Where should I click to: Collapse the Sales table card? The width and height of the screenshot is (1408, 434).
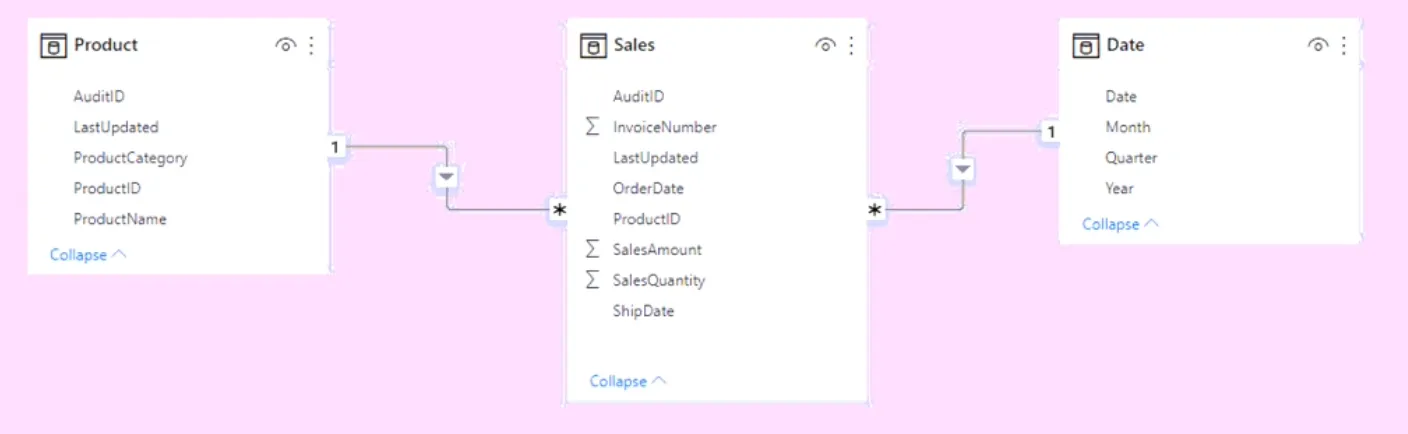point(628,381)
